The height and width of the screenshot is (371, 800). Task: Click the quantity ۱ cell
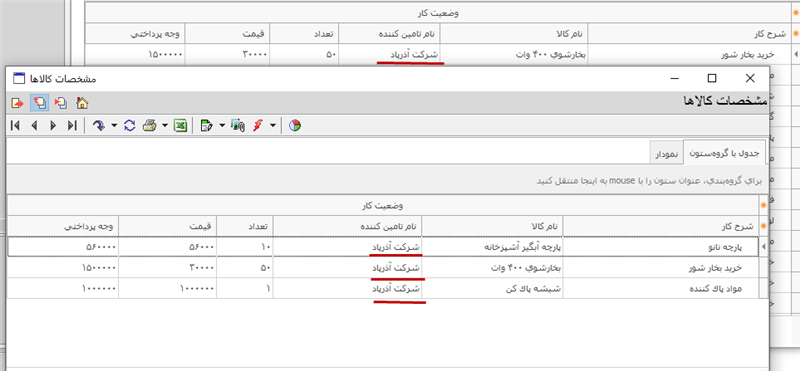pyautogui.click(x=245, y=288)
